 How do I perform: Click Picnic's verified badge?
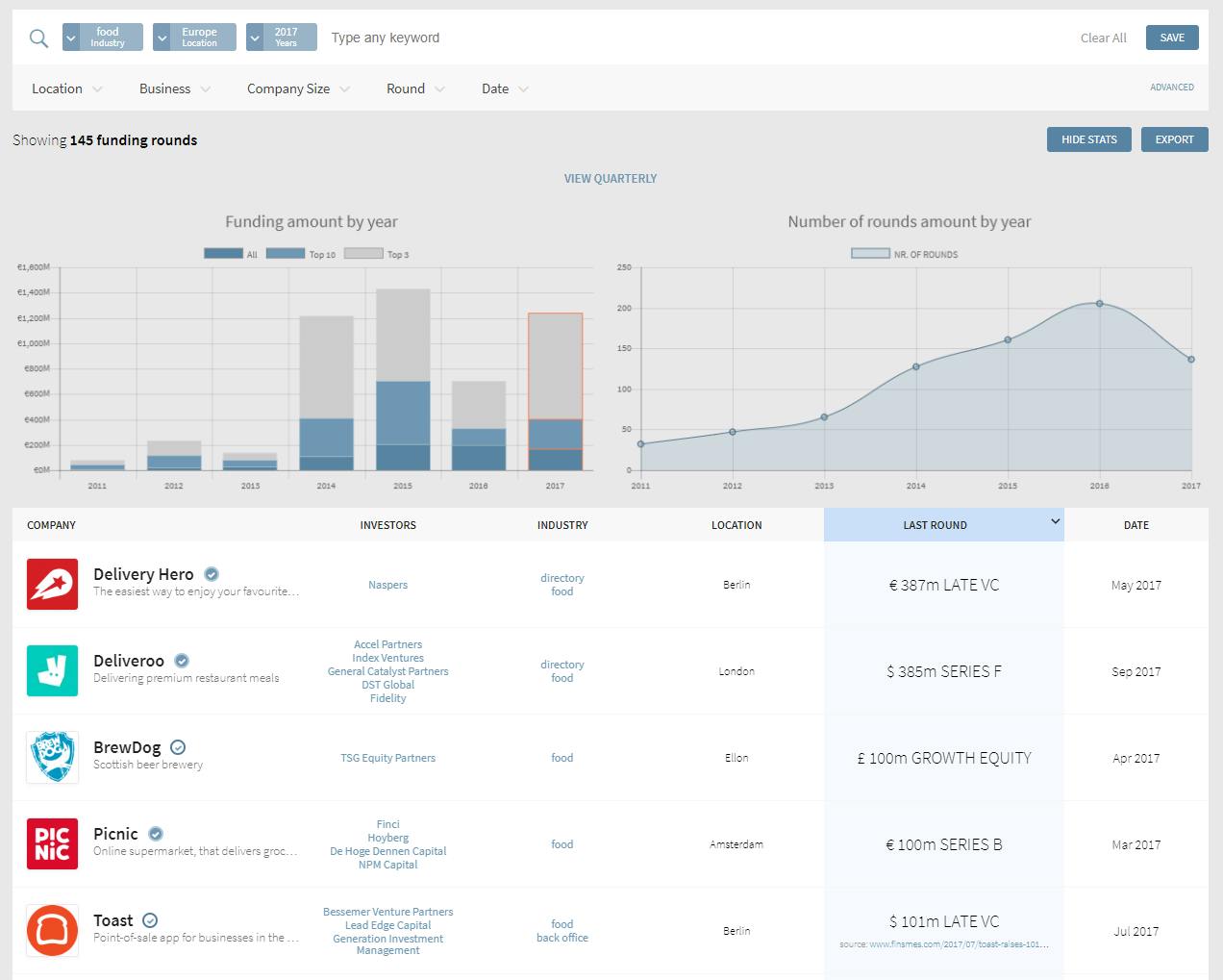tap(156, 834)
